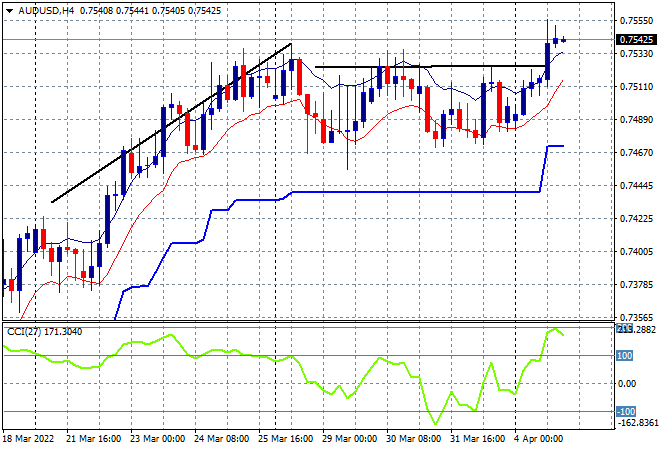This screenshot has width=660, height=450.
Task: Click the 18 Mar 2022 date label
Action: pos(28,439)
